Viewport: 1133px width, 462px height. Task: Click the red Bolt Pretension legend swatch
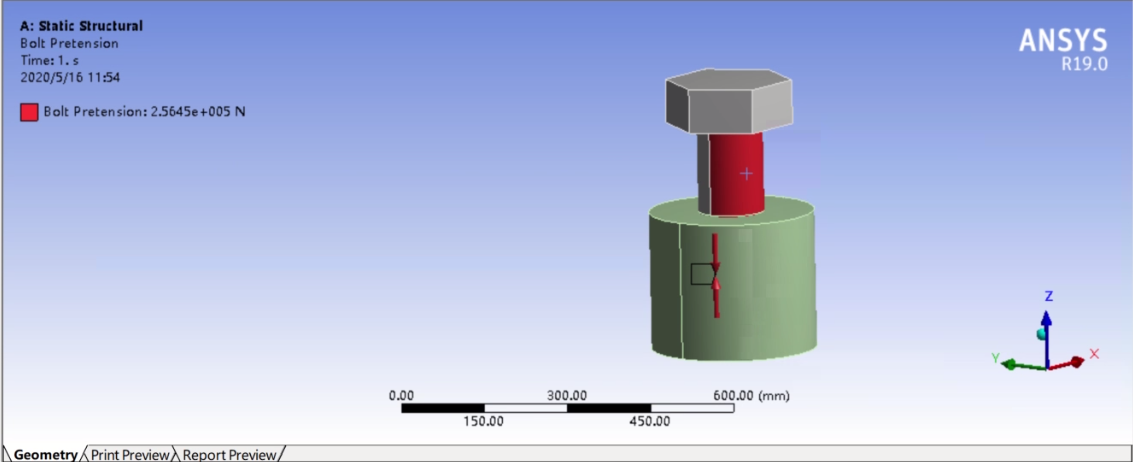[x=29, y=112]
